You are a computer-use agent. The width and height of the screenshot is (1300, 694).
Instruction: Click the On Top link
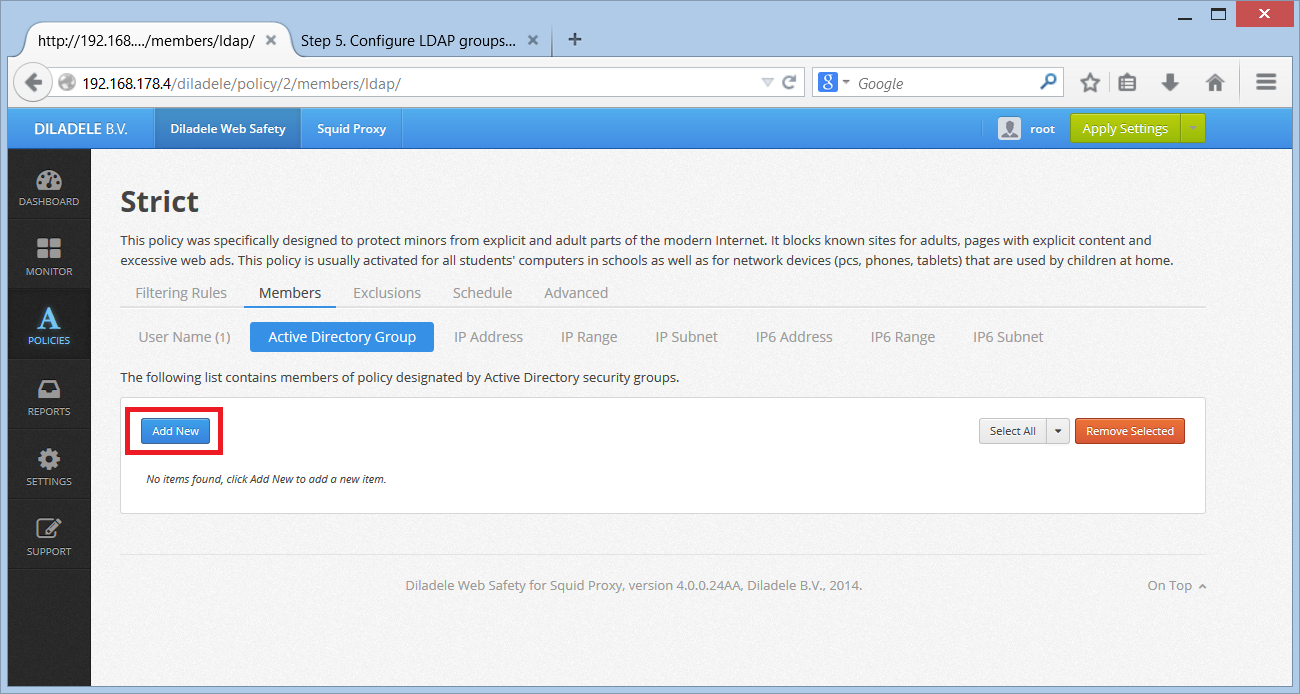(1176, 586)
